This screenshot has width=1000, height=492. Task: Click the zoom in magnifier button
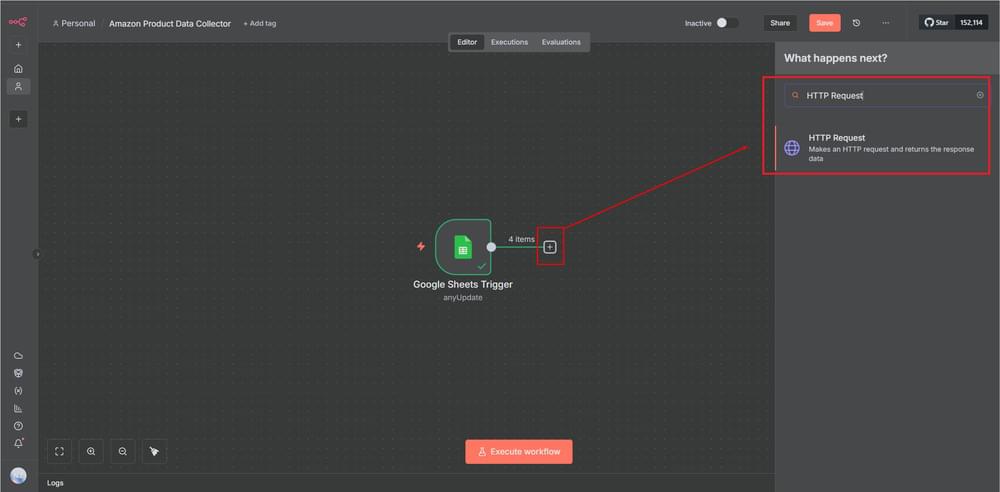(x=91, y=452)
